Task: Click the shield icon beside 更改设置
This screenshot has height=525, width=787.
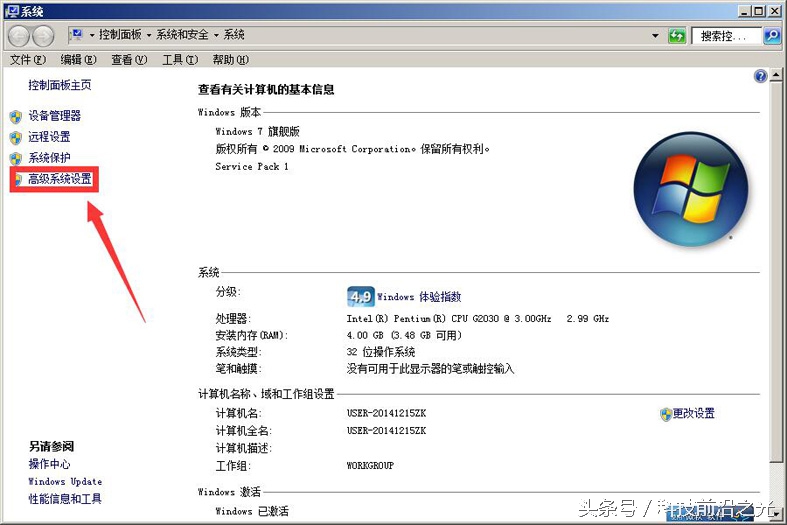Action: coord(666,414)
